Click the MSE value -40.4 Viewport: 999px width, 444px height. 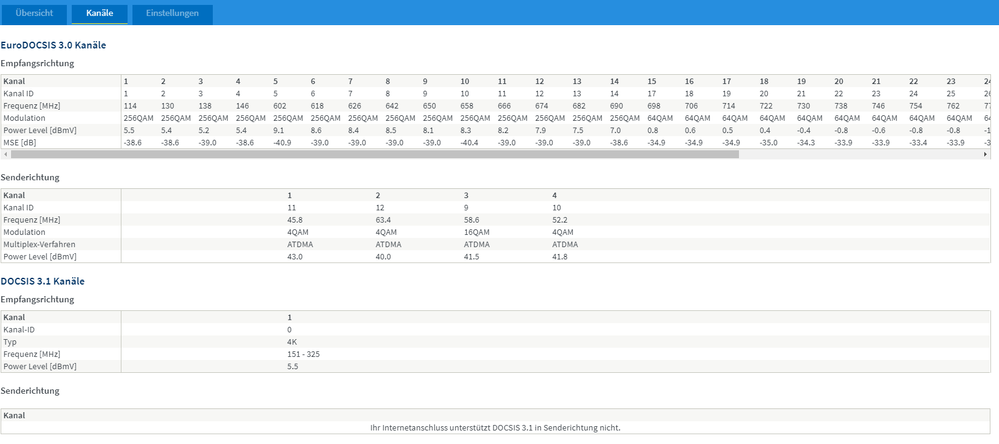(x=470, y=143)
